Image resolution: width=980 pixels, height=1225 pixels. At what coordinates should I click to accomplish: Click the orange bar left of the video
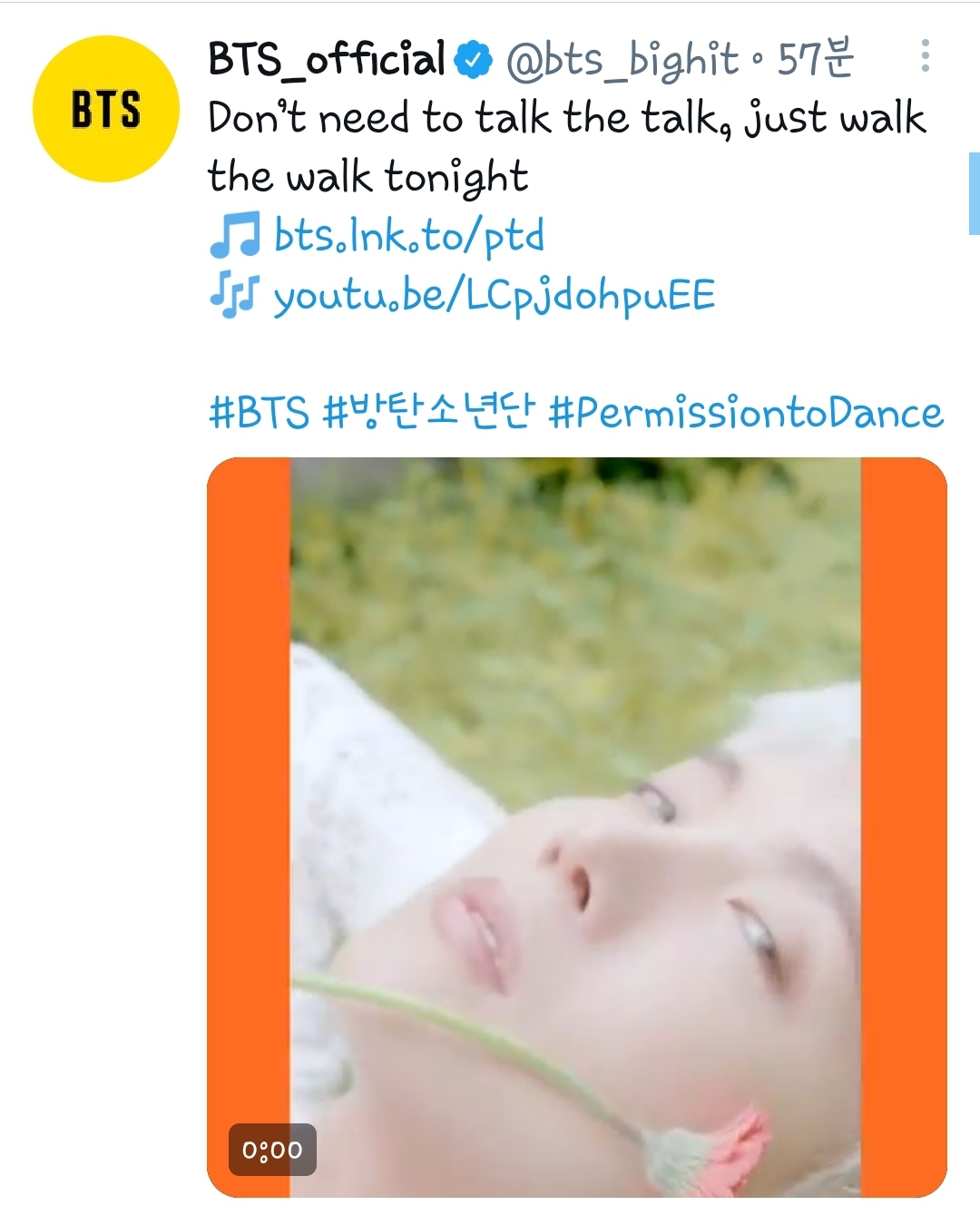tap(249, 827)
